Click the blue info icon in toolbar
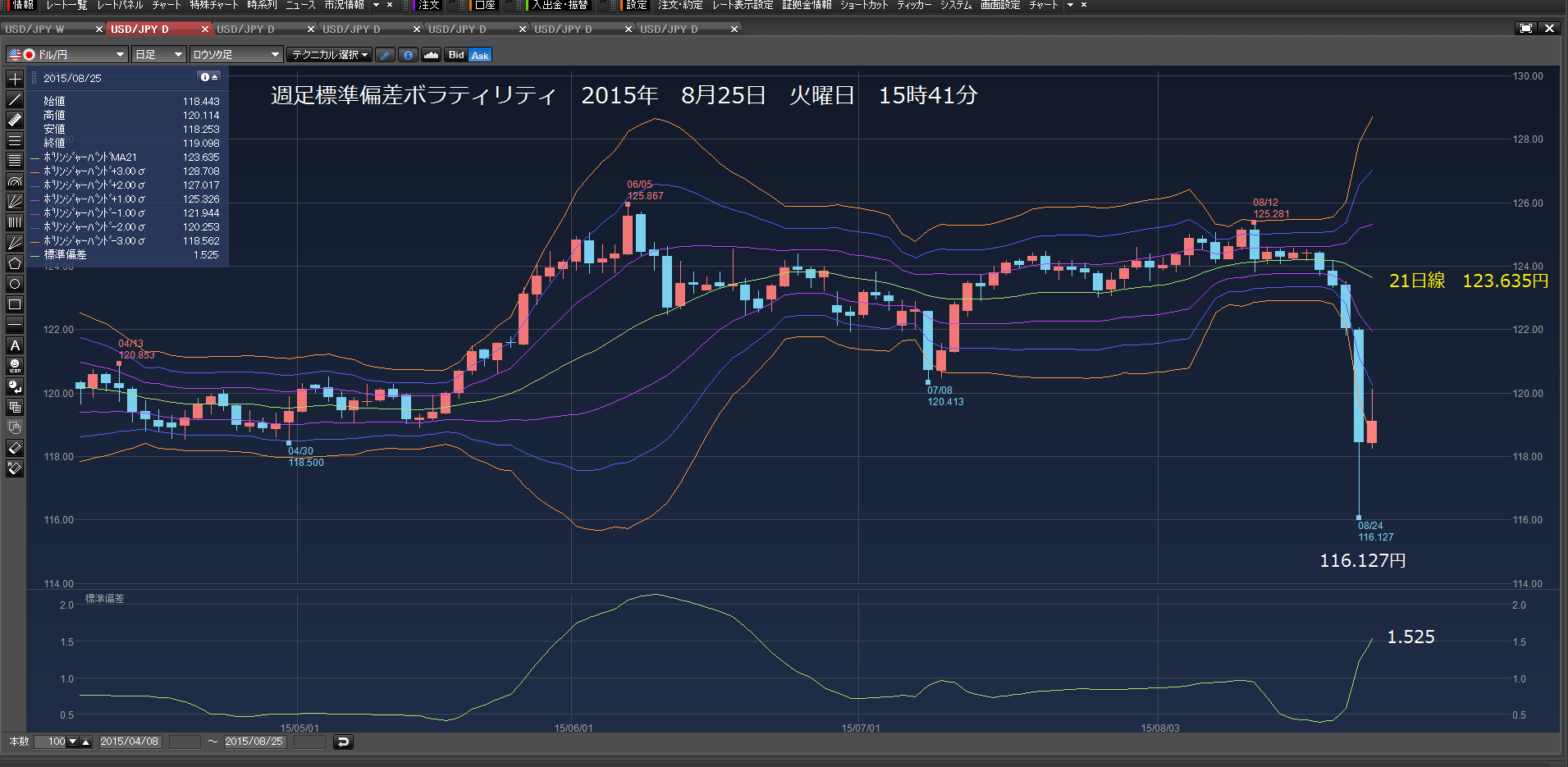 (408, 55)
